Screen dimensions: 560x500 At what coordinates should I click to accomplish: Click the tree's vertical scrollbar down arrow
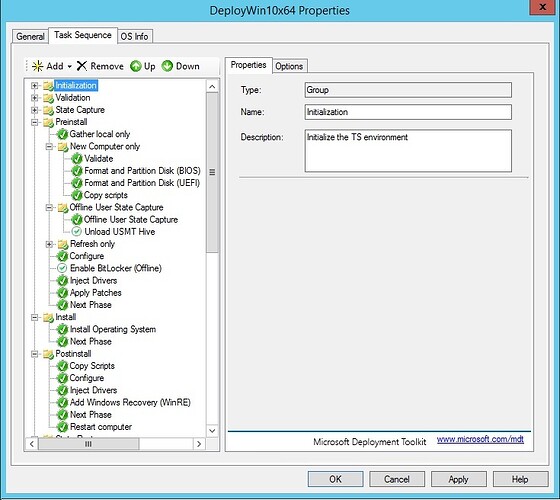coord(212,431)
